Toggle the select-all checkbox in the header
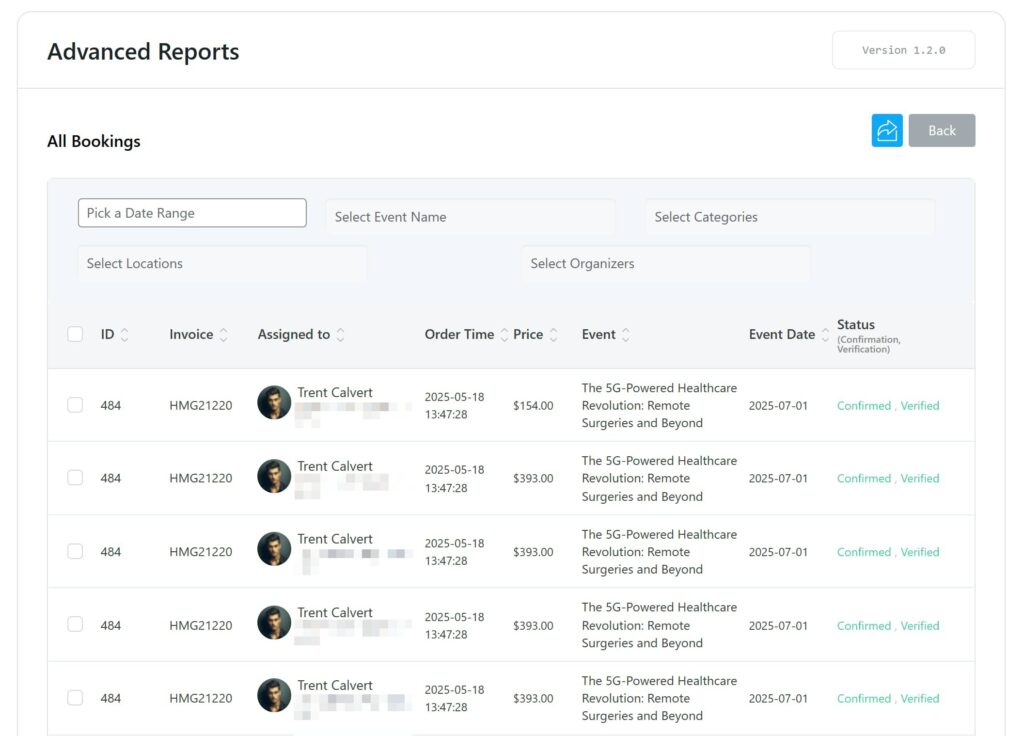1024x736 pixels. tap(75, 334)
